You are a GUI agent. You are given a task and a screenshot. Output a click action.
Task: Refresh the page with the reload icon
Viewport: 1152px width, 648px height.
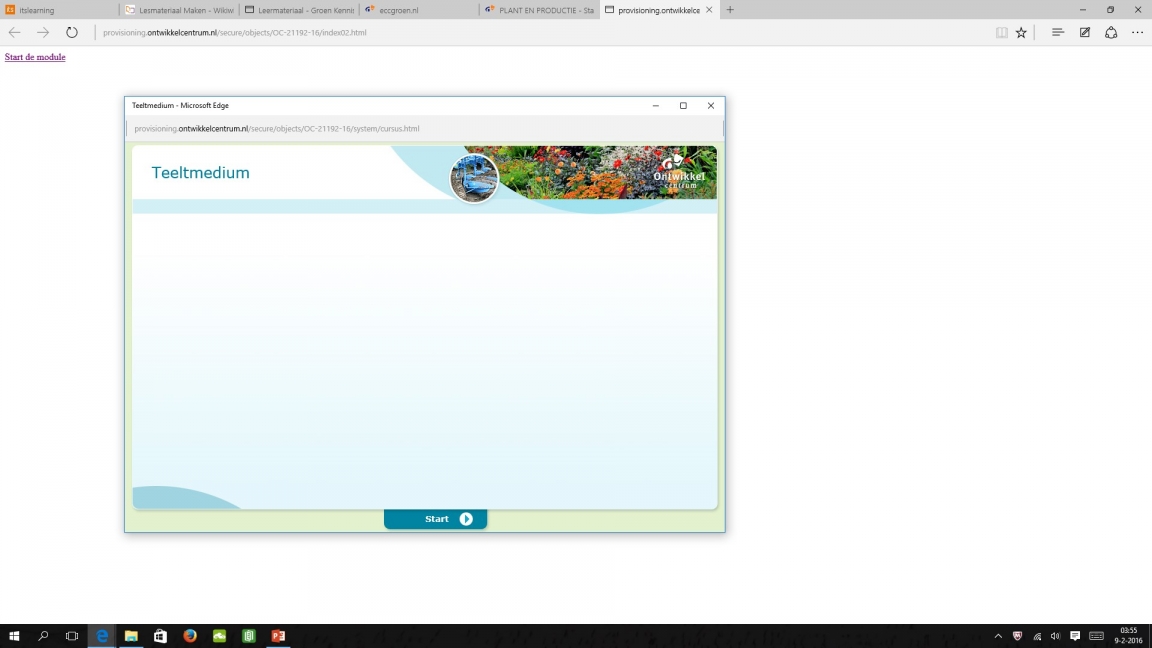[72, 32]
